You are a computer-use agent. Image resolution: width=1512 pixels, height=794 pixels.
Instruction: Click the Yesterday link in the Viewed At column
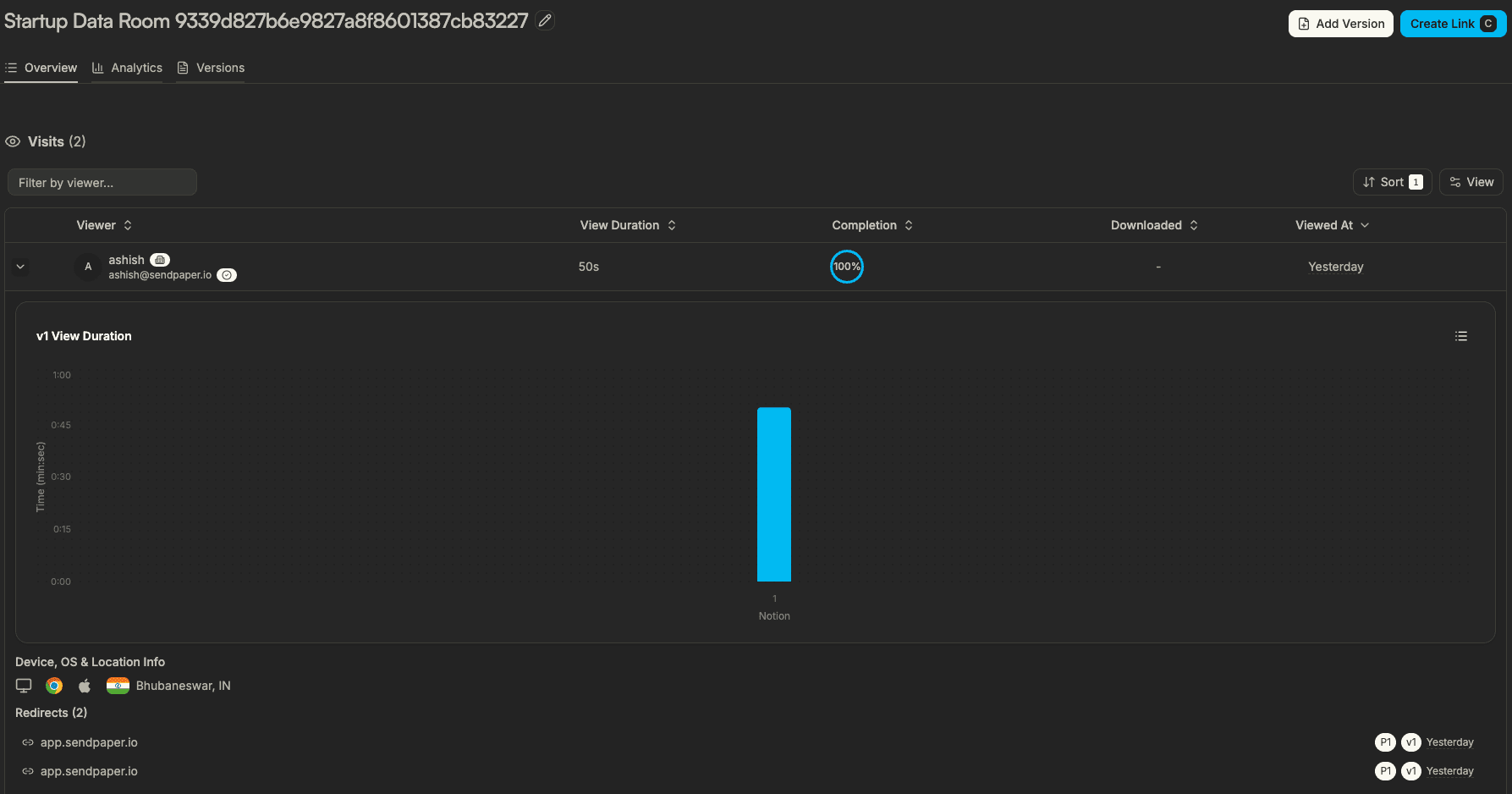(1335, 266)
